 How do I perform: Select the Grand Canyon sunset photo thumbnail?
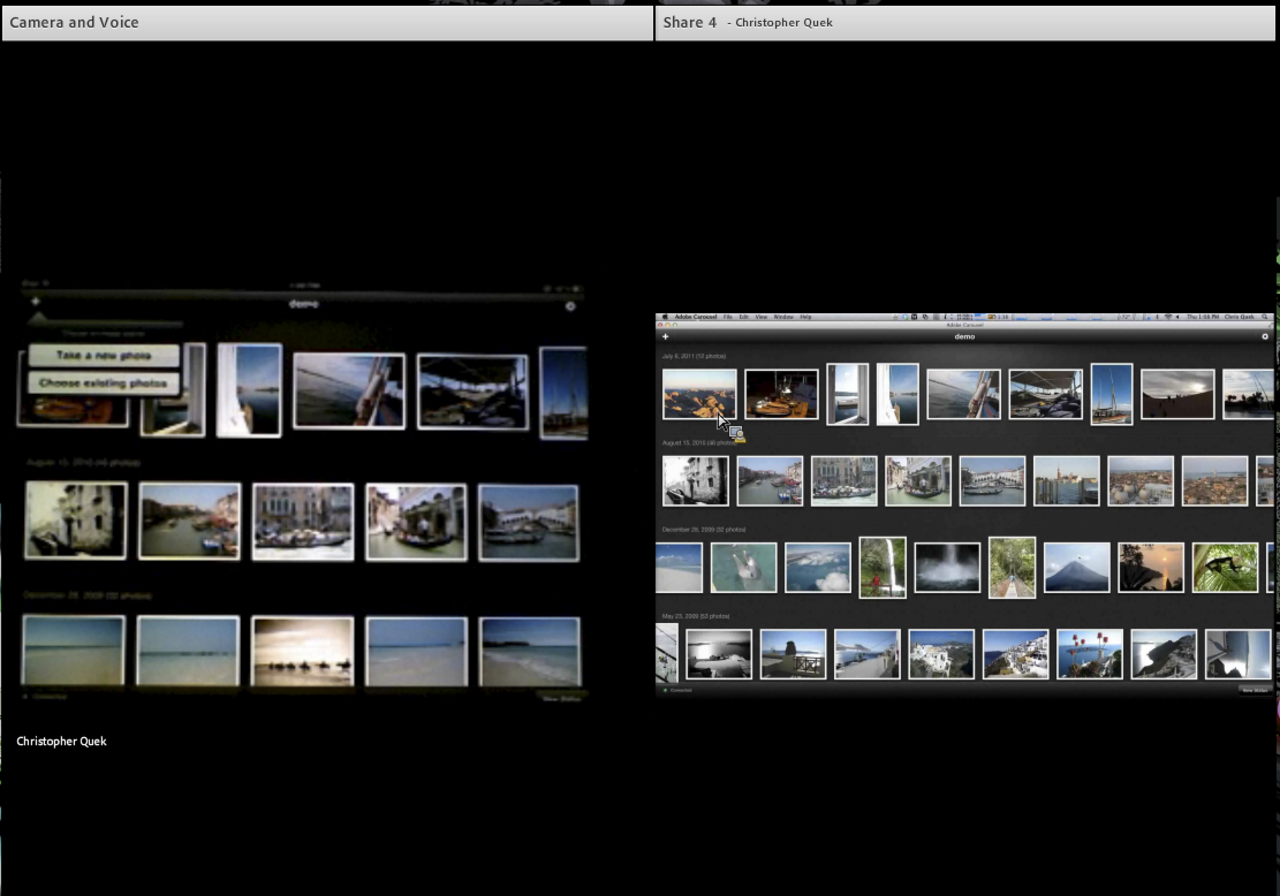(699, 394)
